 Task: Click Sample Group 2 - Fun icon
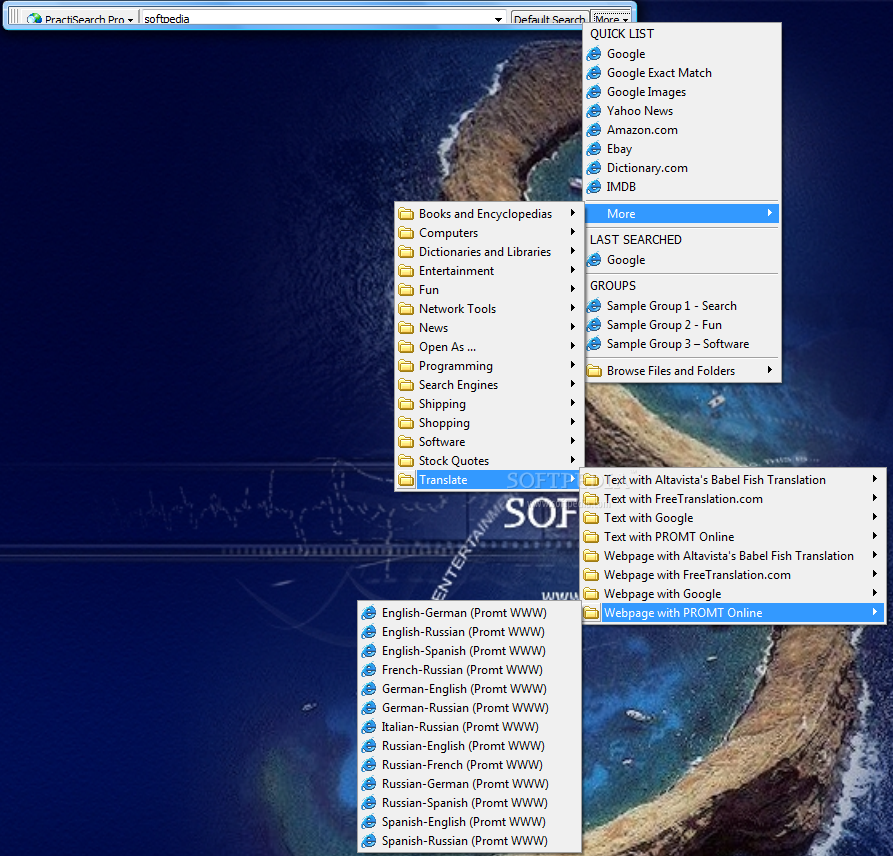594,325
